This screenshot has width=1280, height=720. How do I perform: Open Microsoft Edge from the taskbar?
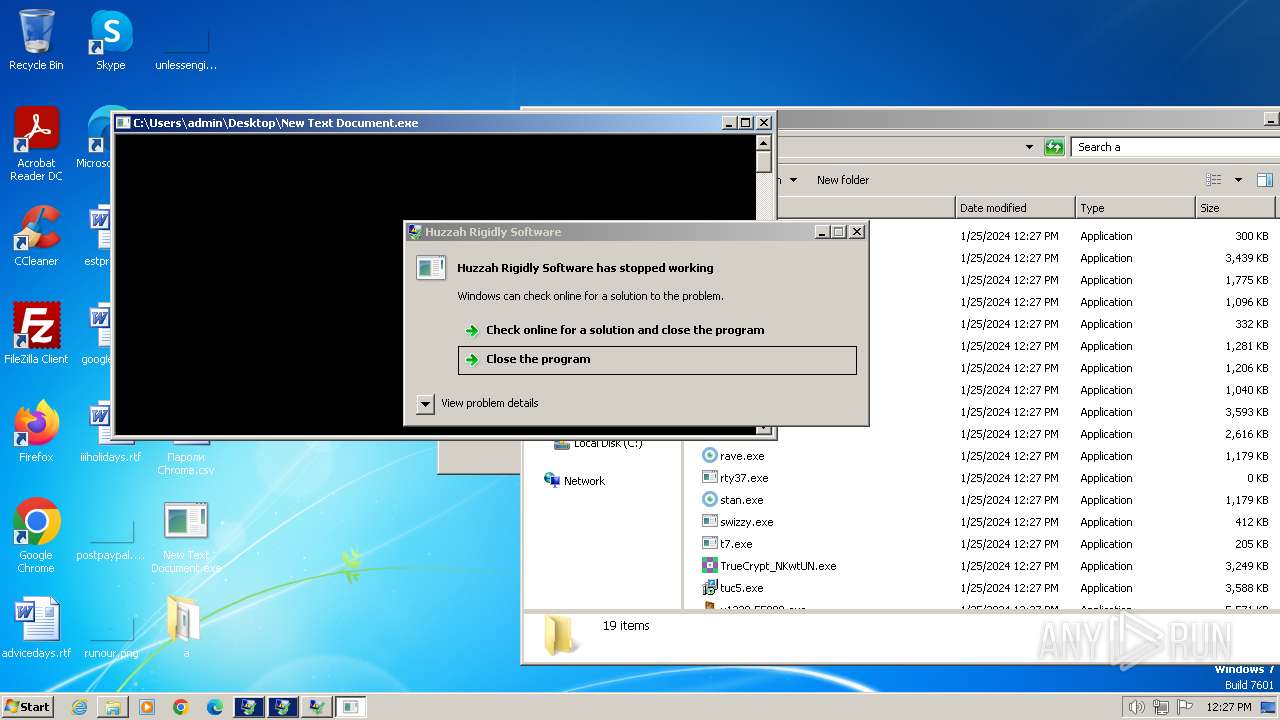(215, 707)
